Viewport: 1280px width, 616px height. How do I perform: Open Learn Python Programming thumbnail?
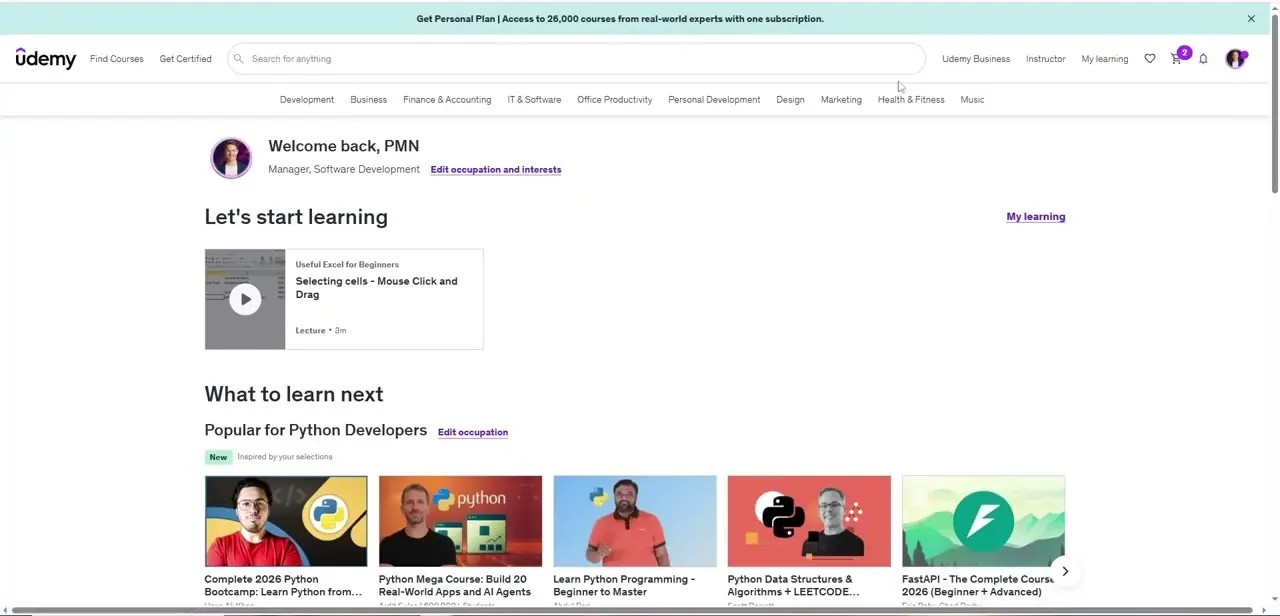[635, 521]
